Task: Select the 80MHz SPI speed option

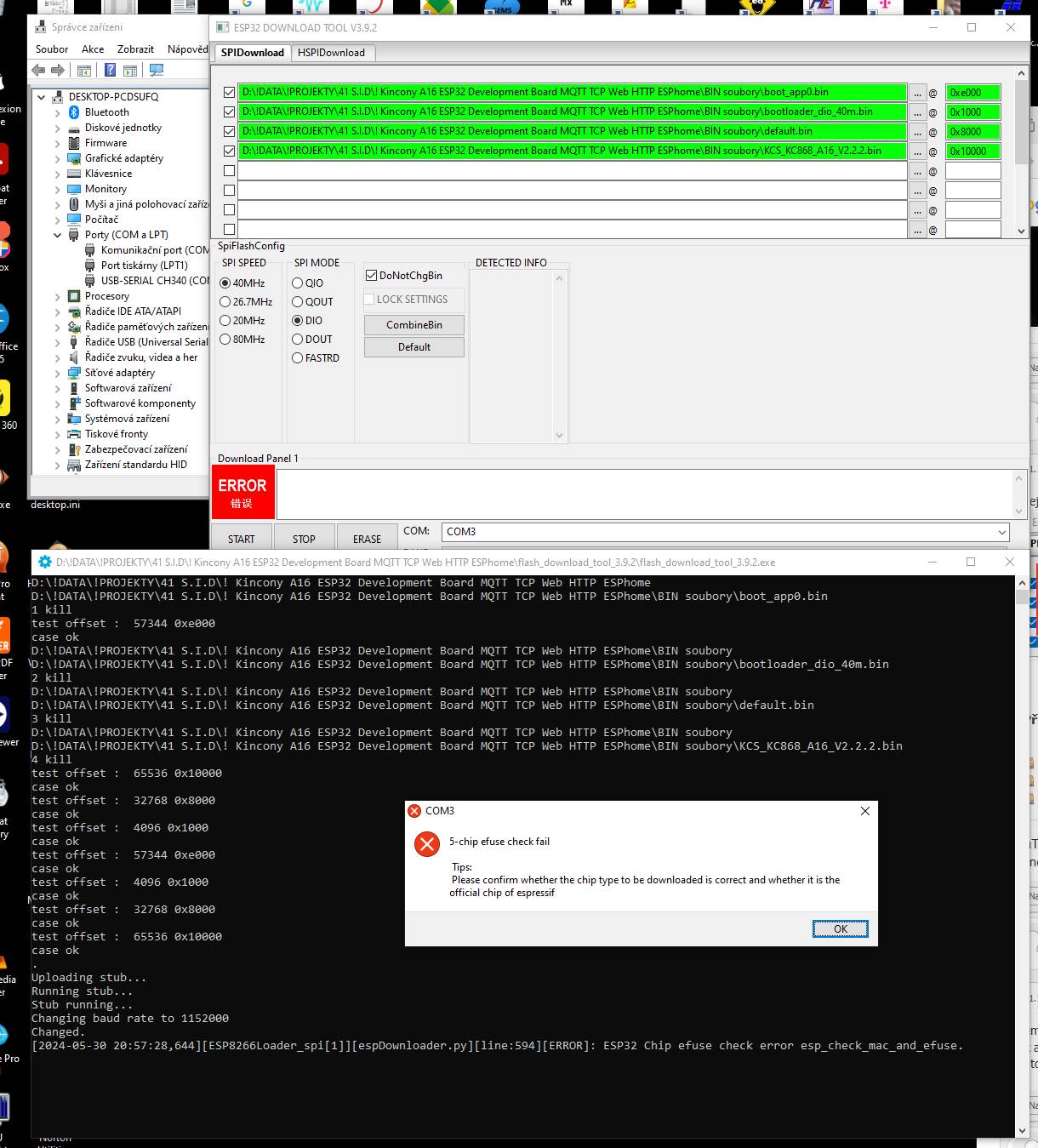Action: (x=225, y=340)
